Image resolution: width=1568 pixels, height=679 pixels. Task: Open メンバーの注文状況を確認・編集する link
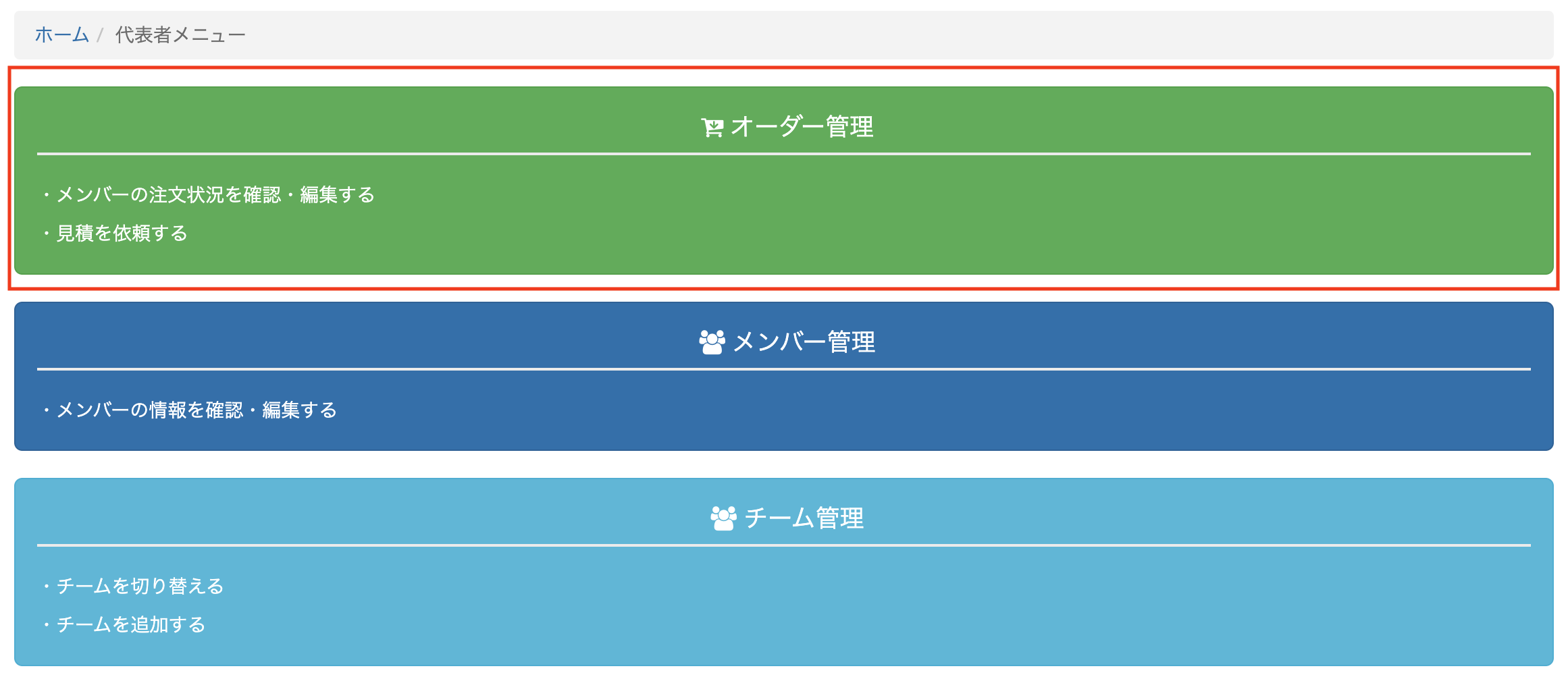coord(215,195)
